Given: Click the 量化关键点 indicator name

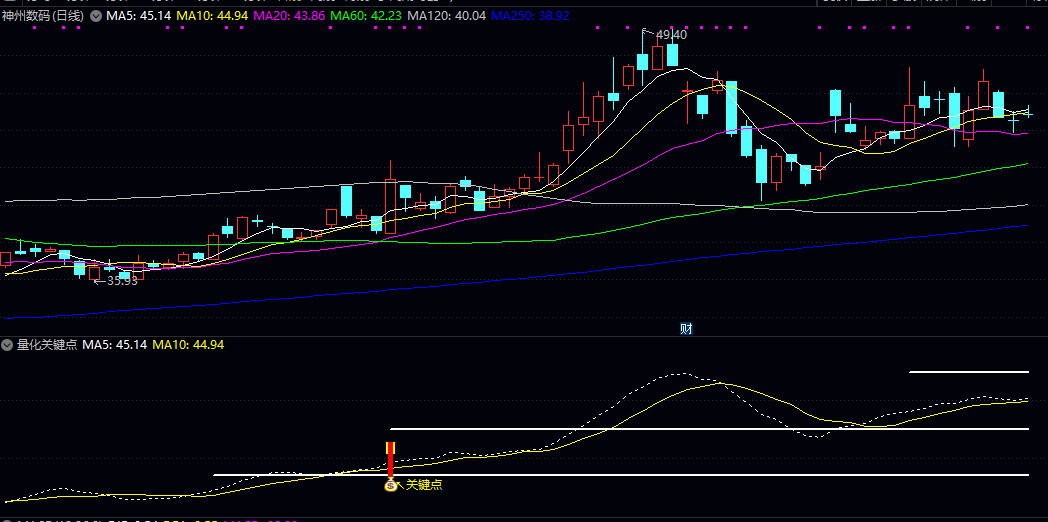Looking at the screenshot, I should (47, 345).
